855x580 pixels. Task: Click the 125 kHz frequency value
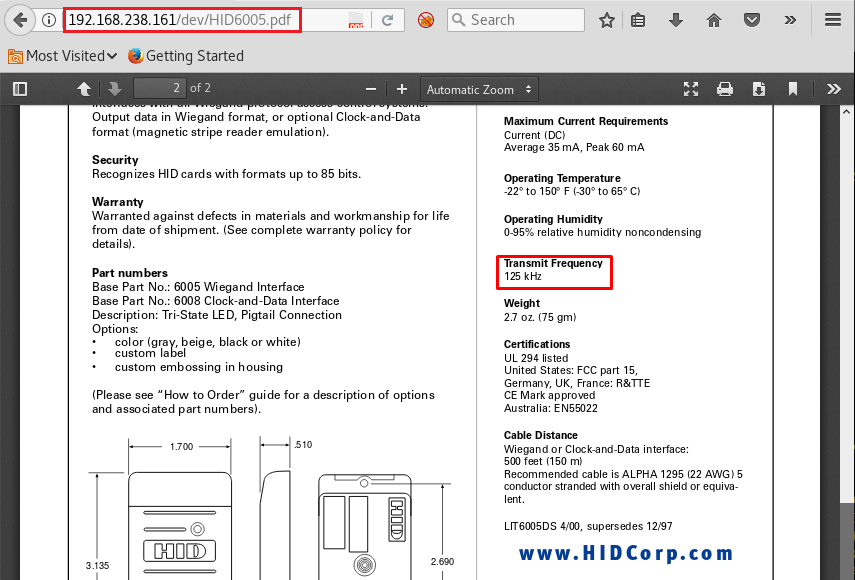(x=523, y=276)
